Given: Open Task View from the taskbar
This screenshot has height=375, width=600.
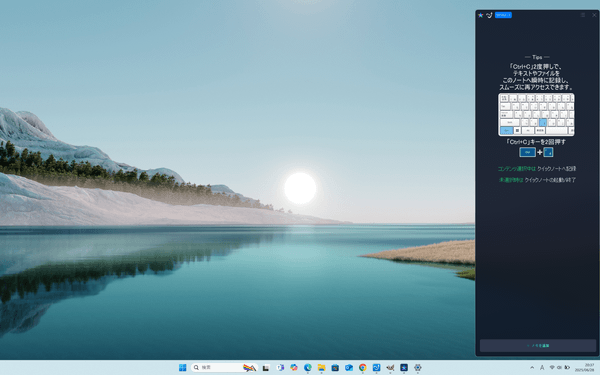Looking at the screenshot, I should tap(266, 368).
